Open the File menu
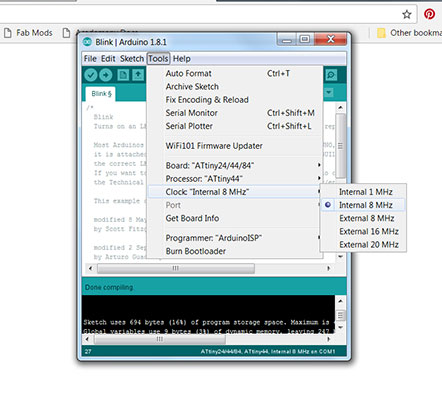The height and width of the screenshot is (400, 442). 90,59
